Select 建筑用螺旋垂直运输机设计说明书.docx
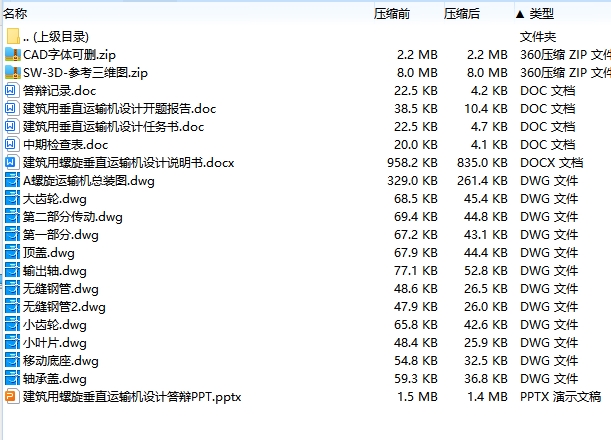The height and width of the screenshot is (440, 611). point(129,163)
